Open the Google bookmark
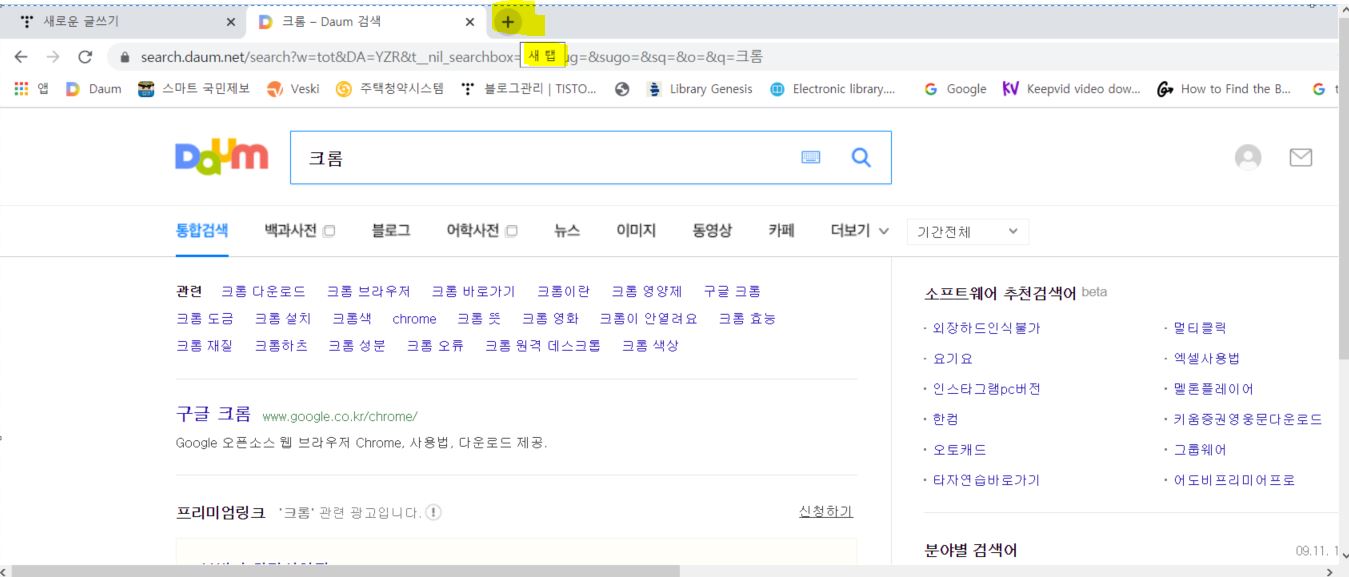 [955, 89]
